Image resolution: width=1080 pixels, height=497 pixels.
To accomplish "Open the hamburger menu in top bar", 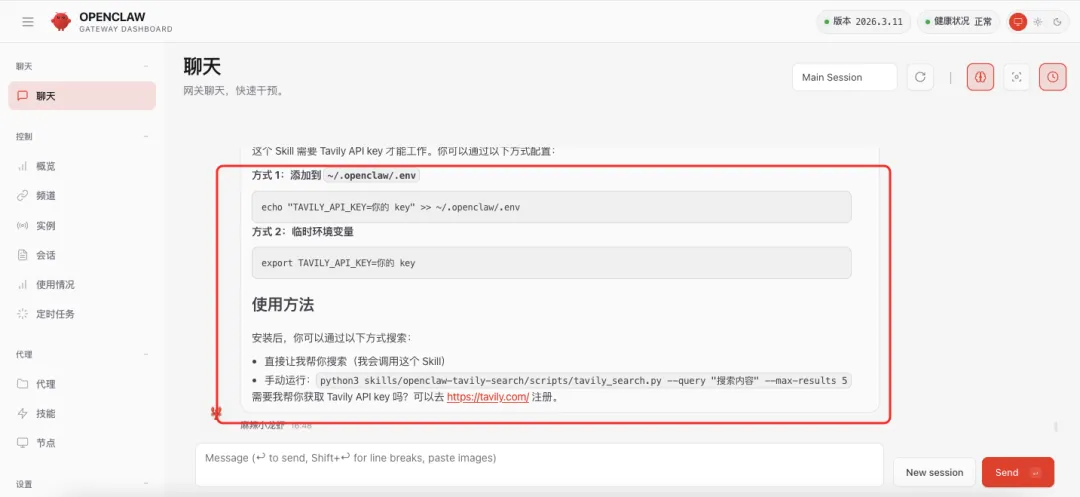I will (x=28, y=22).
